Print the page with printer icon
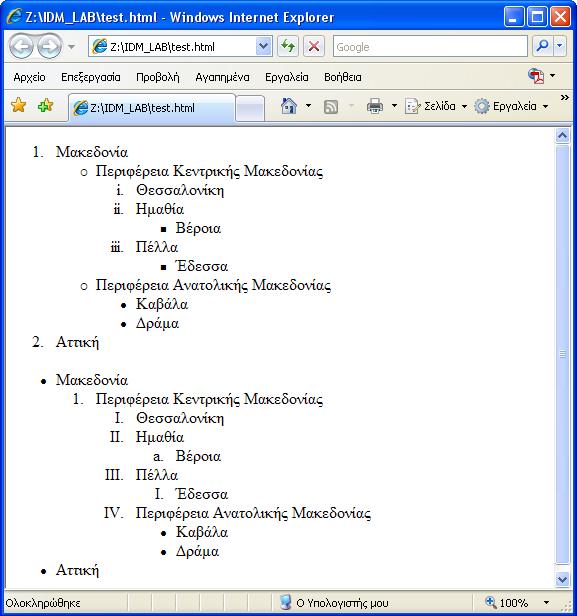Viewport: 577px width, 616px height. [375, 106]
